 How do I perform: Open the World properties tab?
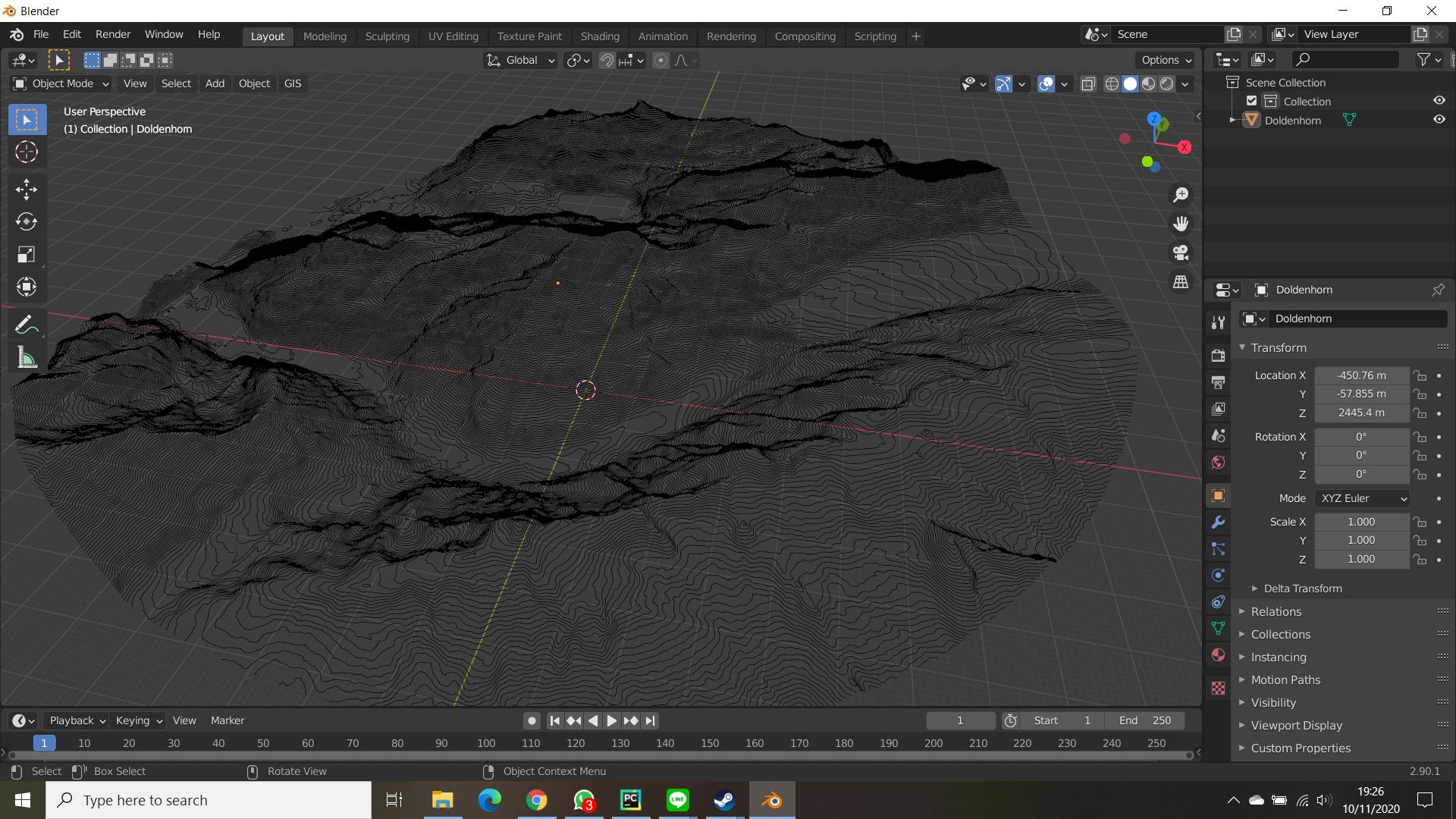tap(1218, 462)
